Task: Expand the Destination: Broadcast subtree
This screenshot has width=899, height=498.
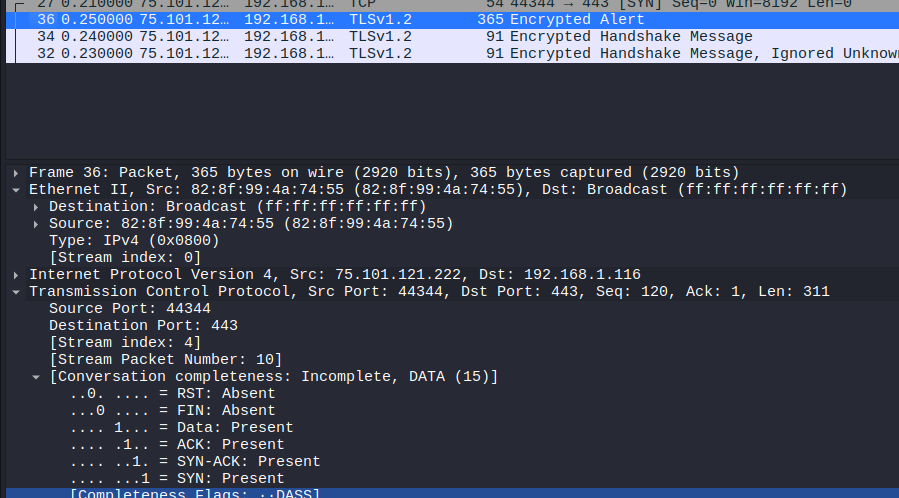Action: coord(37,206)
